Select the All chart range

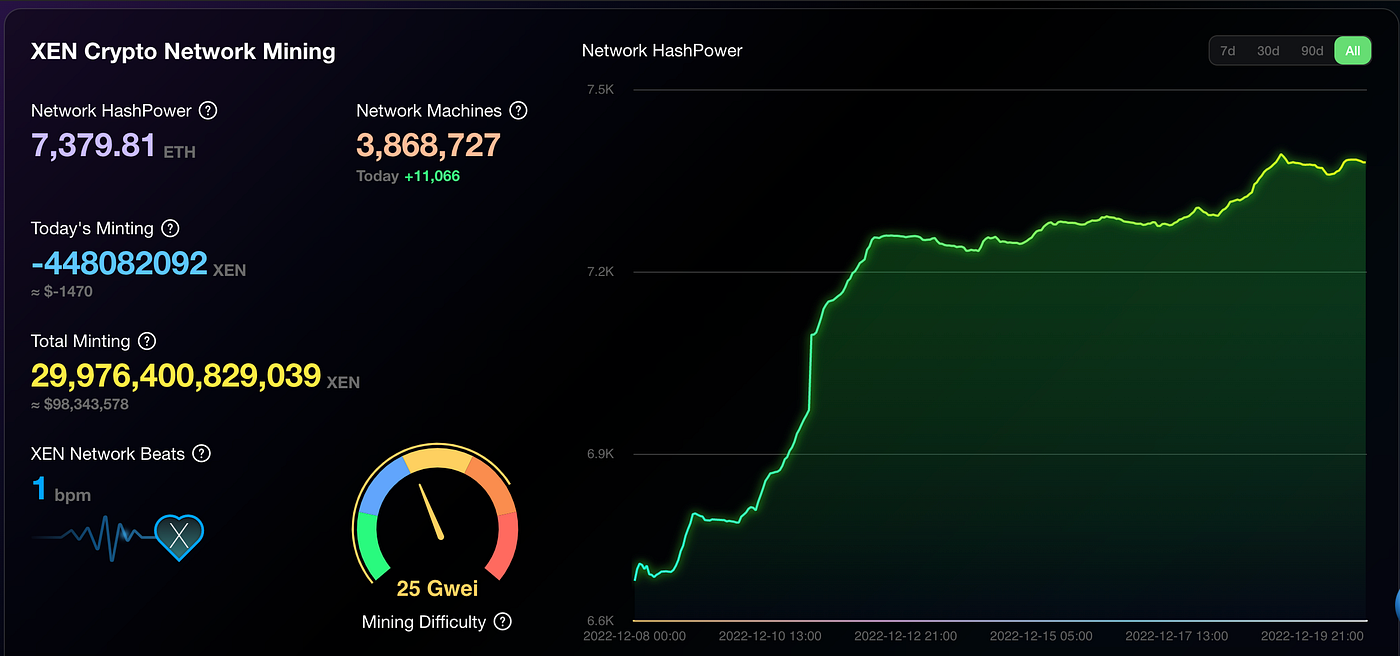(1352, 50)
